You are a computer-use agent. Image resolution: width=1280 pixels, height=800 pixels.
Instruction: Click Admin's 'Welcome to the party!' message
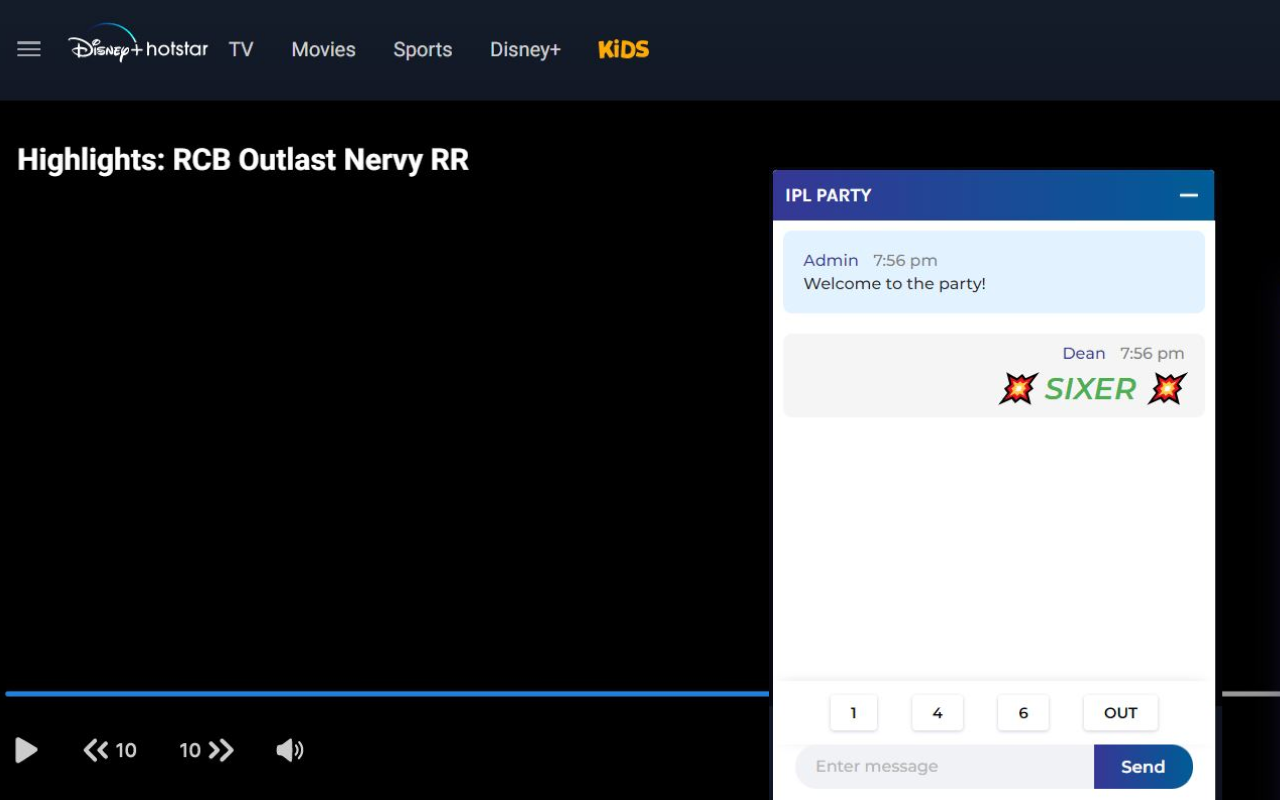994,272
